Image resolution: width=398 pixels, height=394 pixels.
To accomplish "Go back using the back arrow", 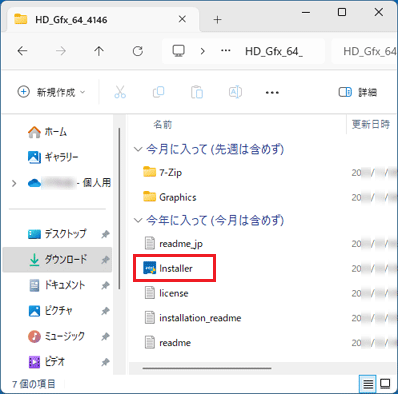I will click(23, 51).
